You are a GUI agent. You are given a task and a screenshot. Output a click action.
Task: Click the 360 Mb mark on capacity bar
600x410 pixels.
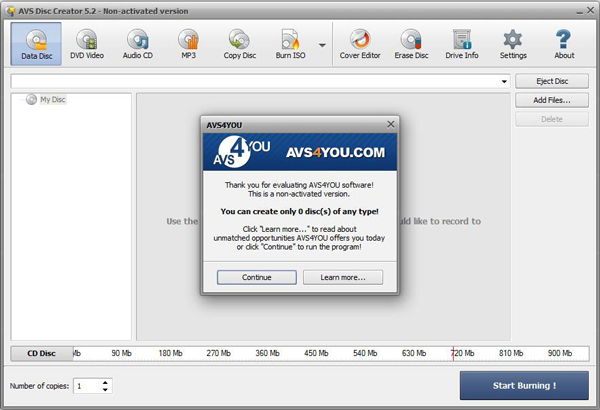click(x=267, y=353)
